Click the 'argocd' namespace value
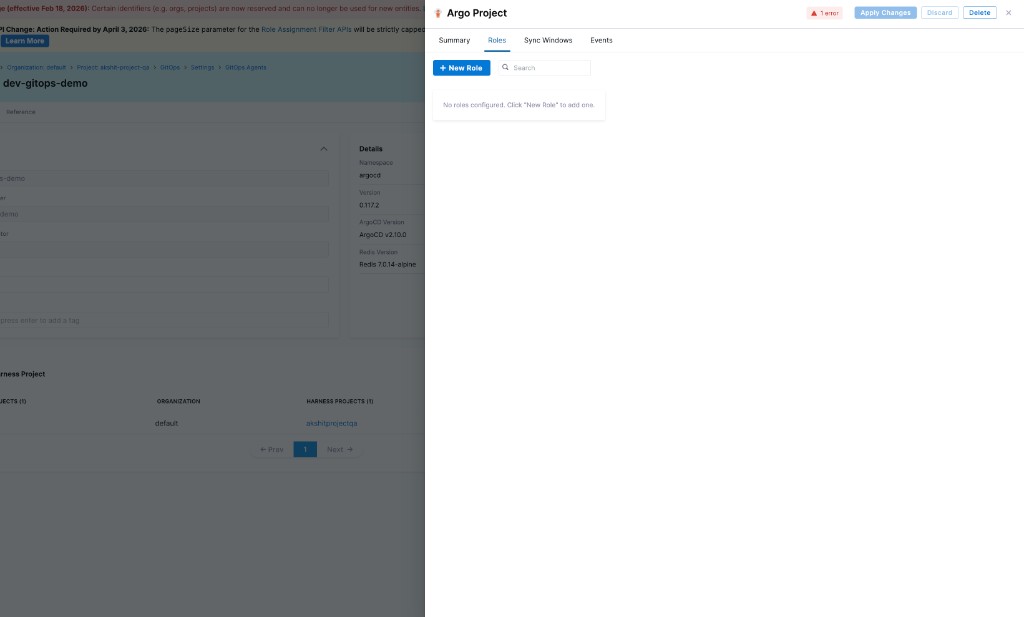Image resolution: width=1024 pixels, height=617 pixels. [370, 176]
